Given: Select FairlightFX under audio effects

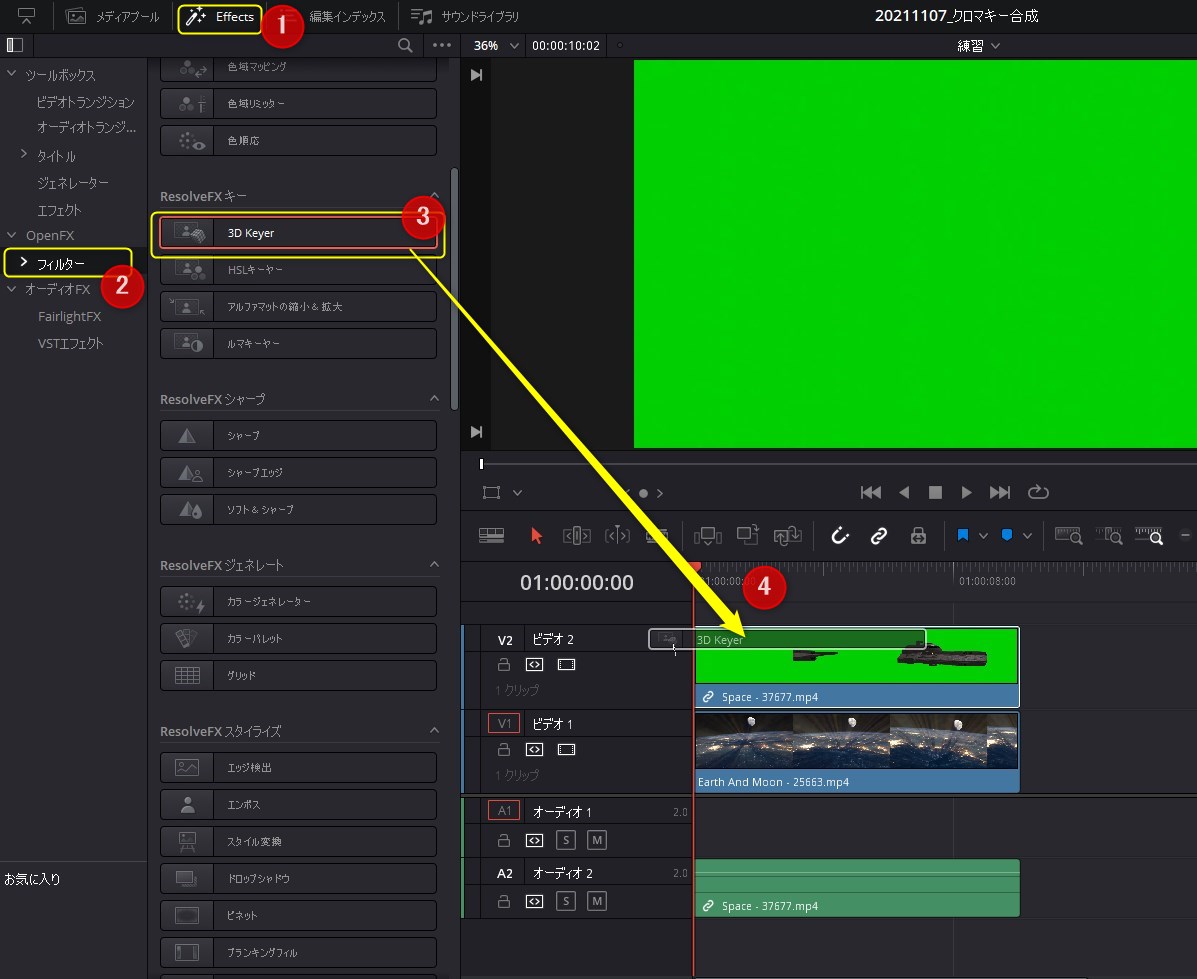Looking at the screenshot, I should (x=69, y=316).
